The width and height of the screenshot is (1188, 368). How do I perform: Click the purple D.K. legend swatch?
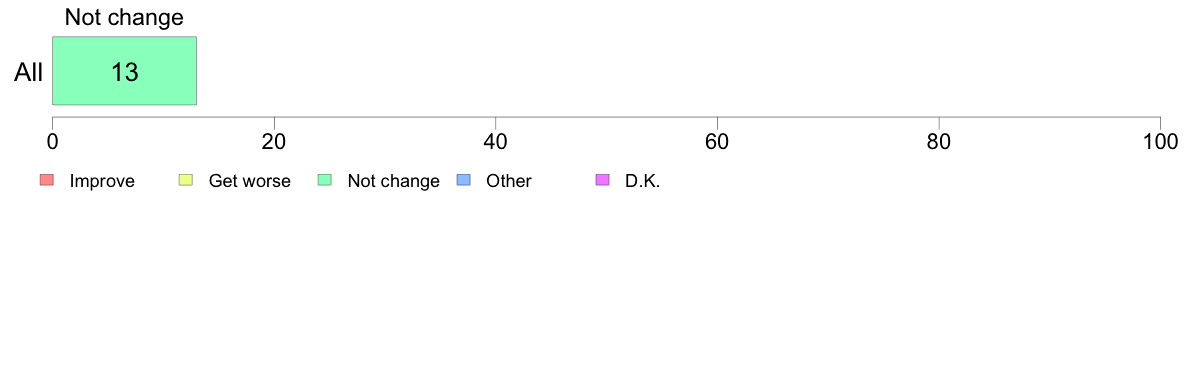[x=602, y=180]
